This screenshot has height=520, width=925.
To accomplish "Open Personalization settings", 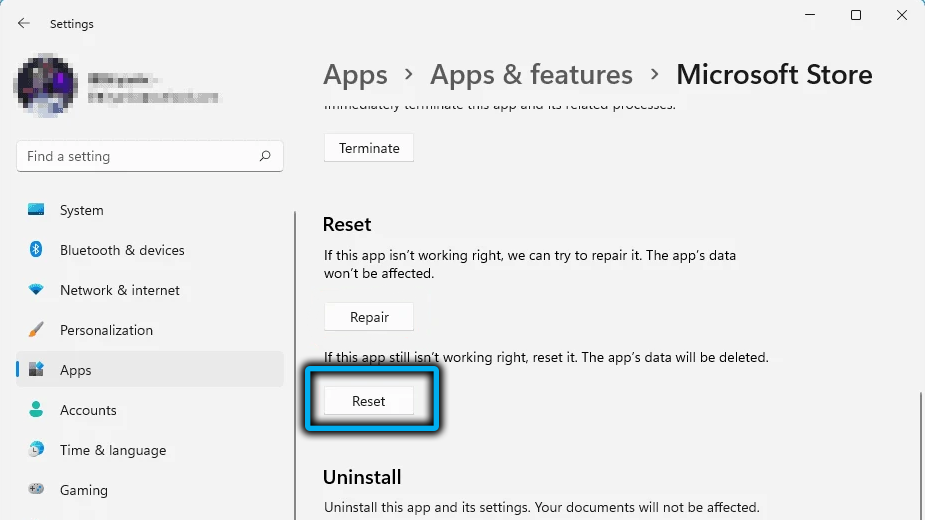I will point(106,330).
